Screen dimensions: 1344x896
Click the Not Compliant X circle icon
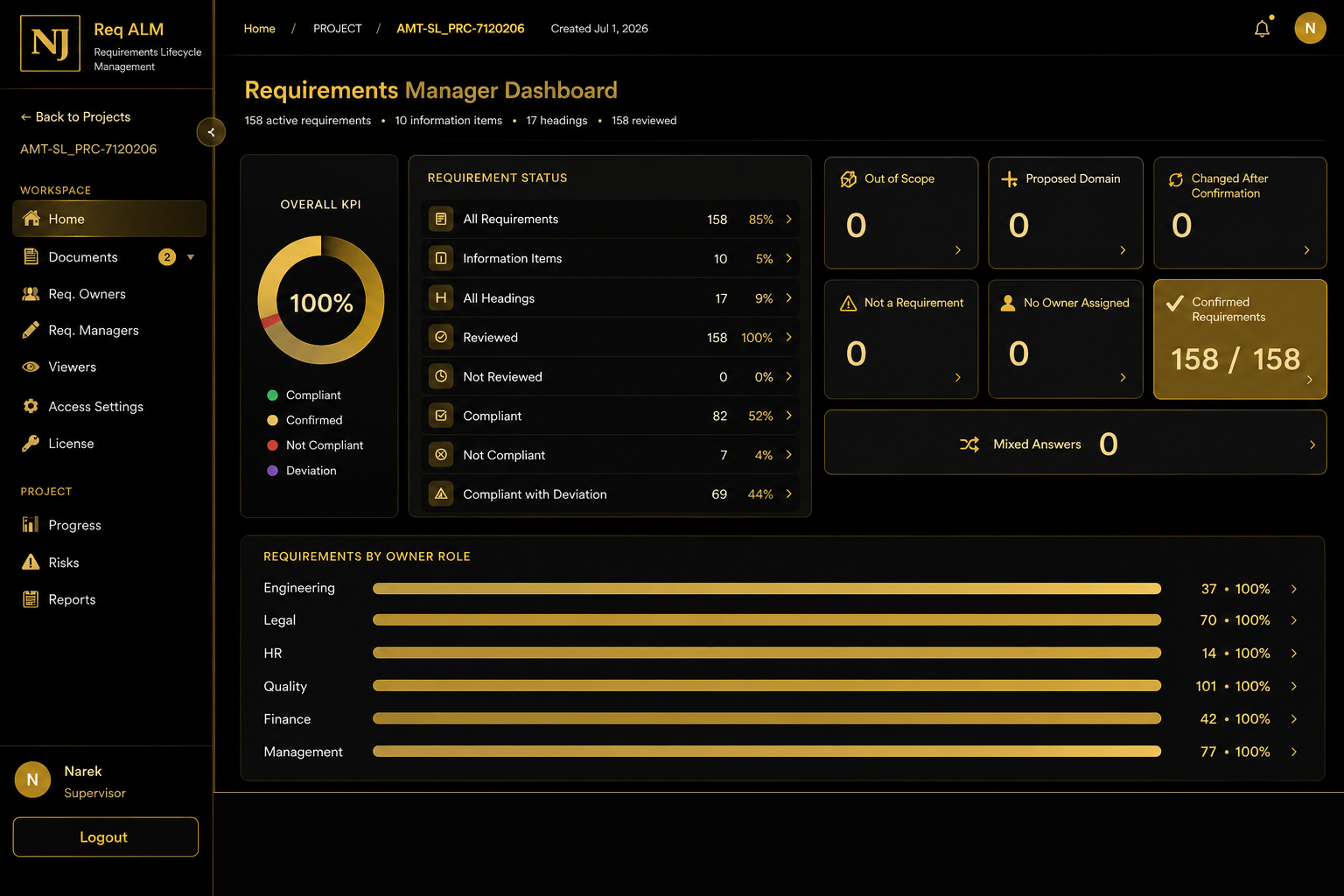441,455
